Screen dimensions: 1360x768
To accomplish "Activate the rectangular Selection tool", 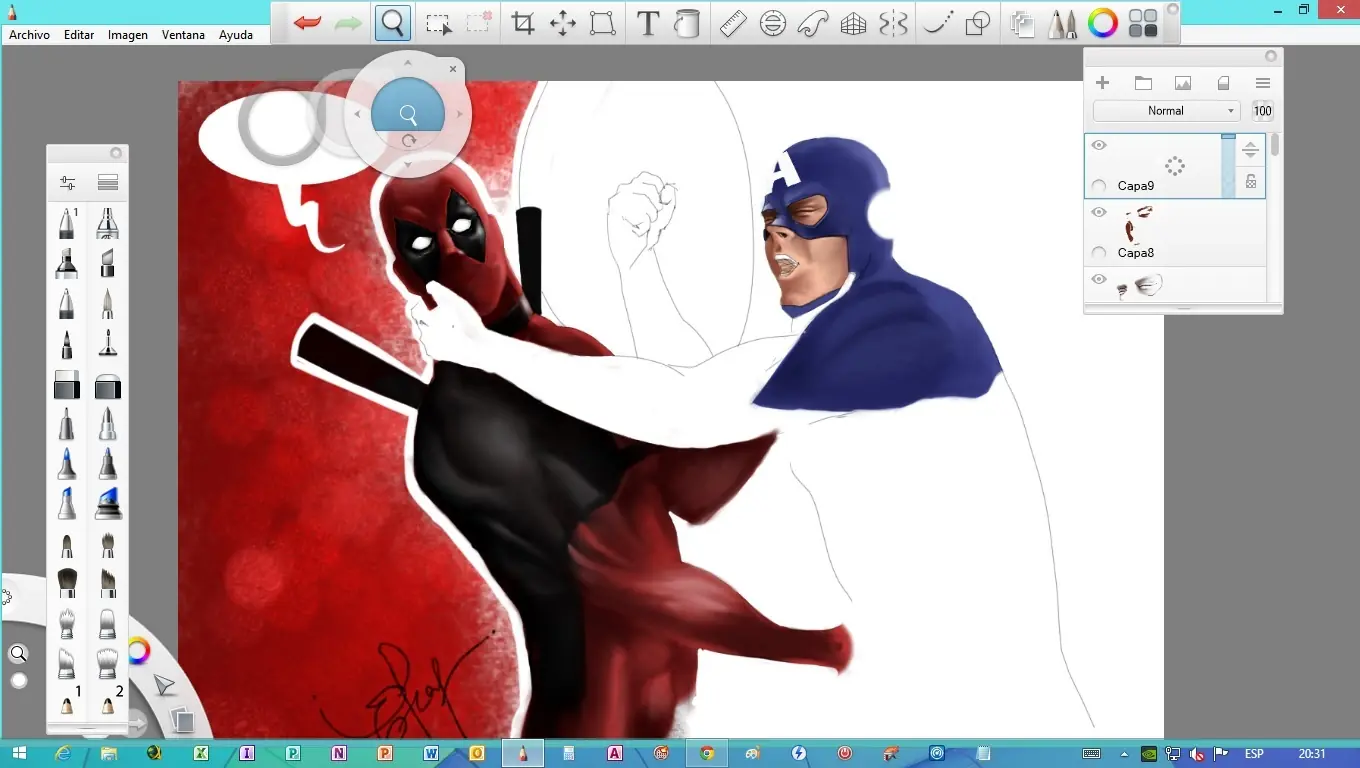I will [x=438, y=23].
